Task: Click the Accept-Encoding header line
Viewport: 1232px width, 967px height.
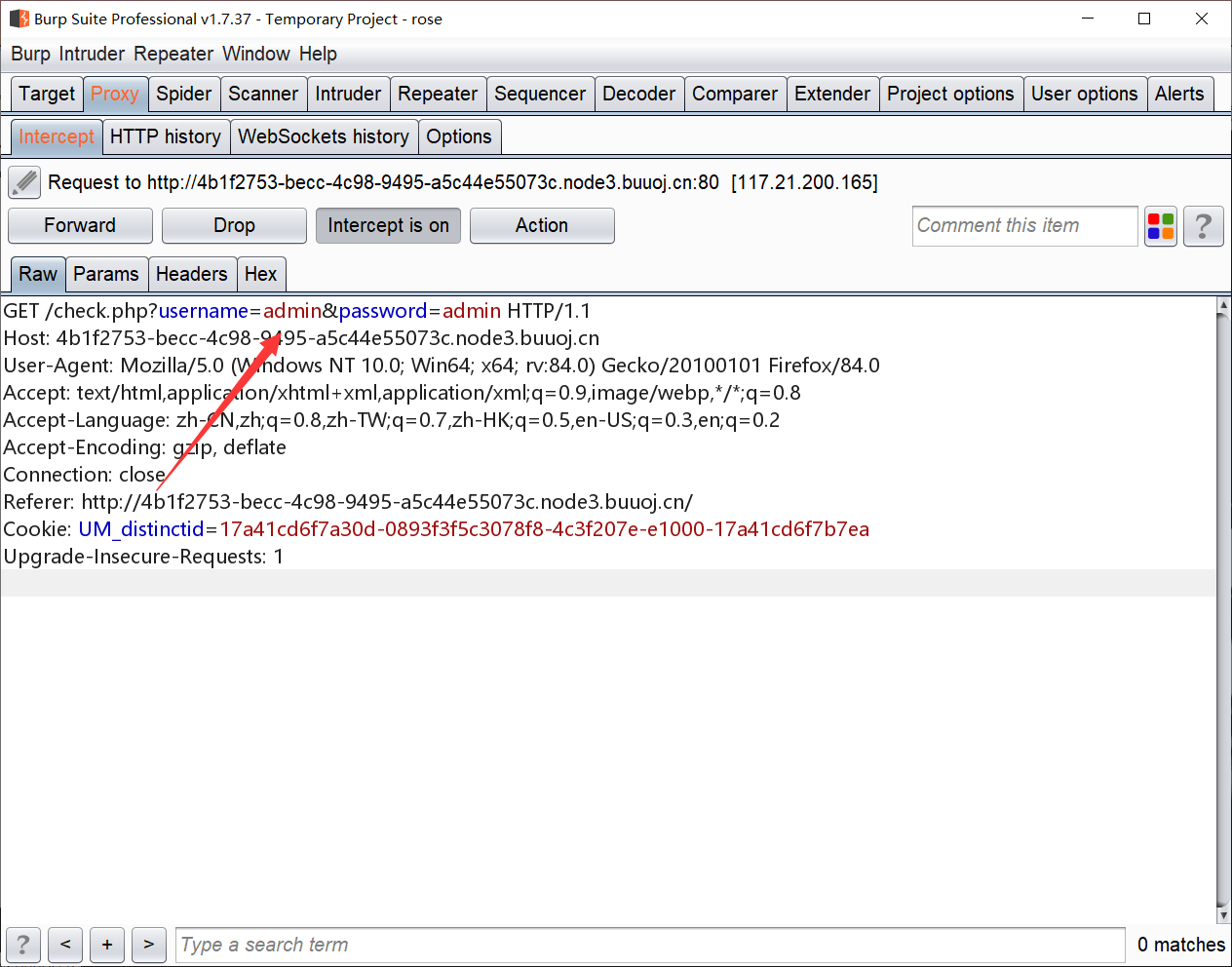Action: pos(144,447)
